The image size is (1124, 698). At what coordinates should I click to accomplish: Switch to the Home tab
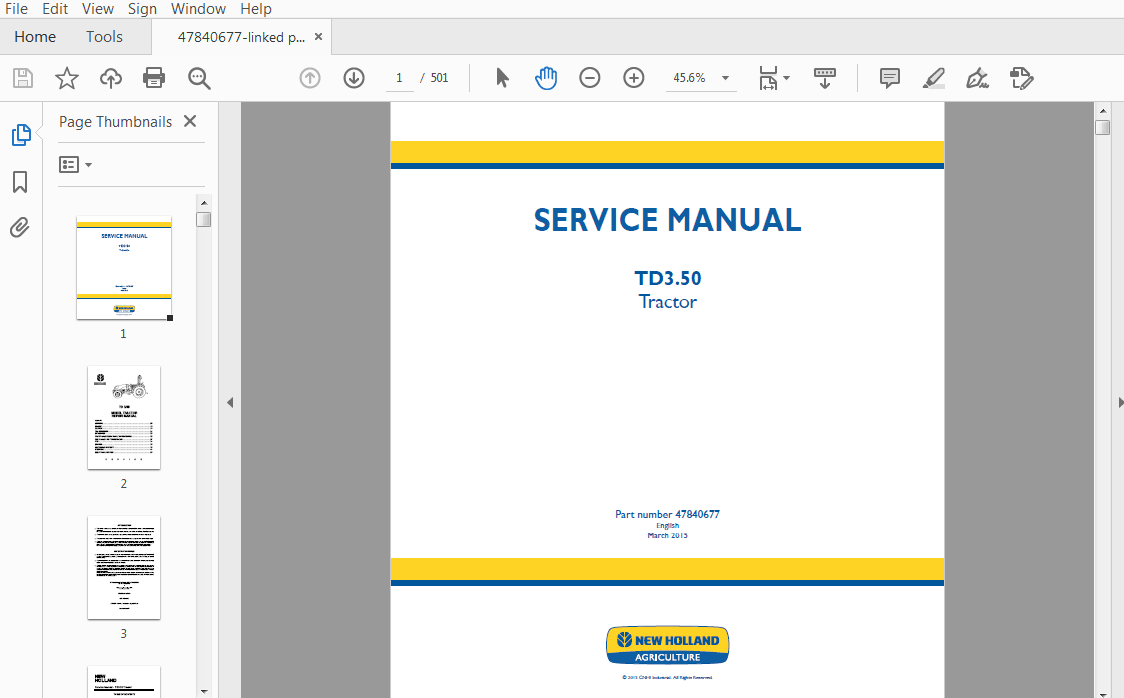pos(35,36)
